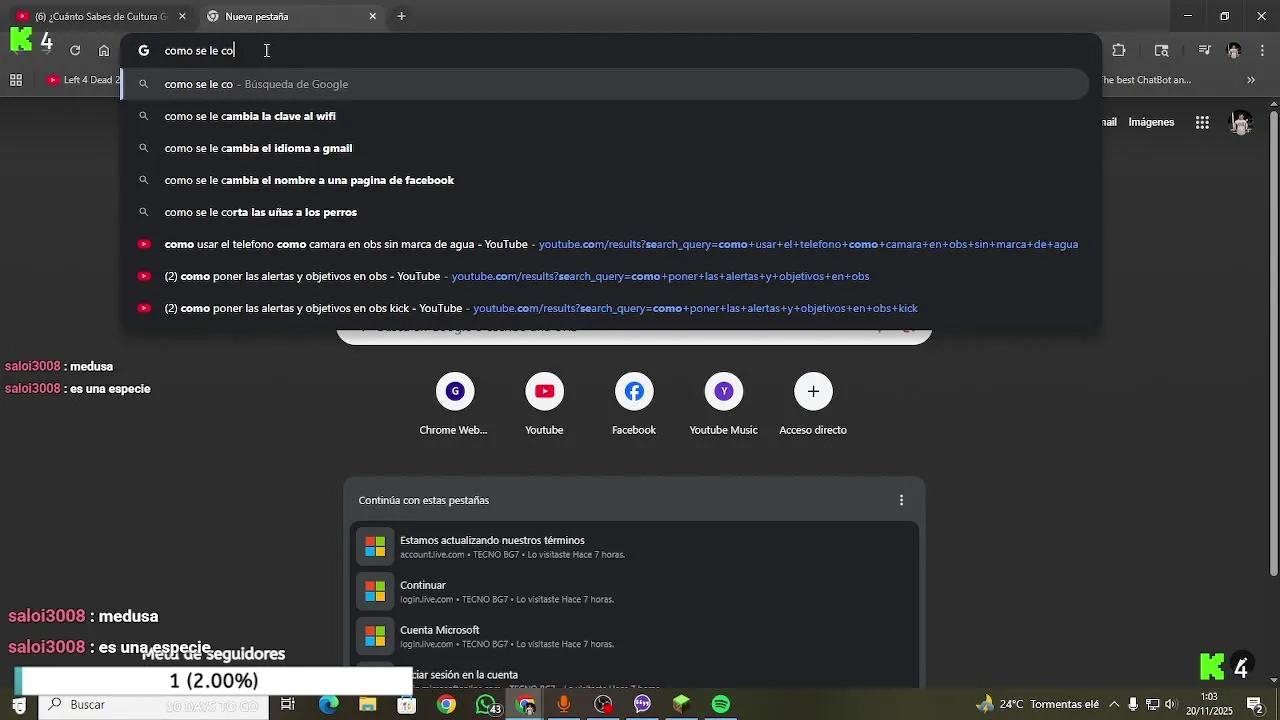Open OBS Studio from the taskbar
The height and width of the screenshot is (720, 1280).
[x=603, y=705]
